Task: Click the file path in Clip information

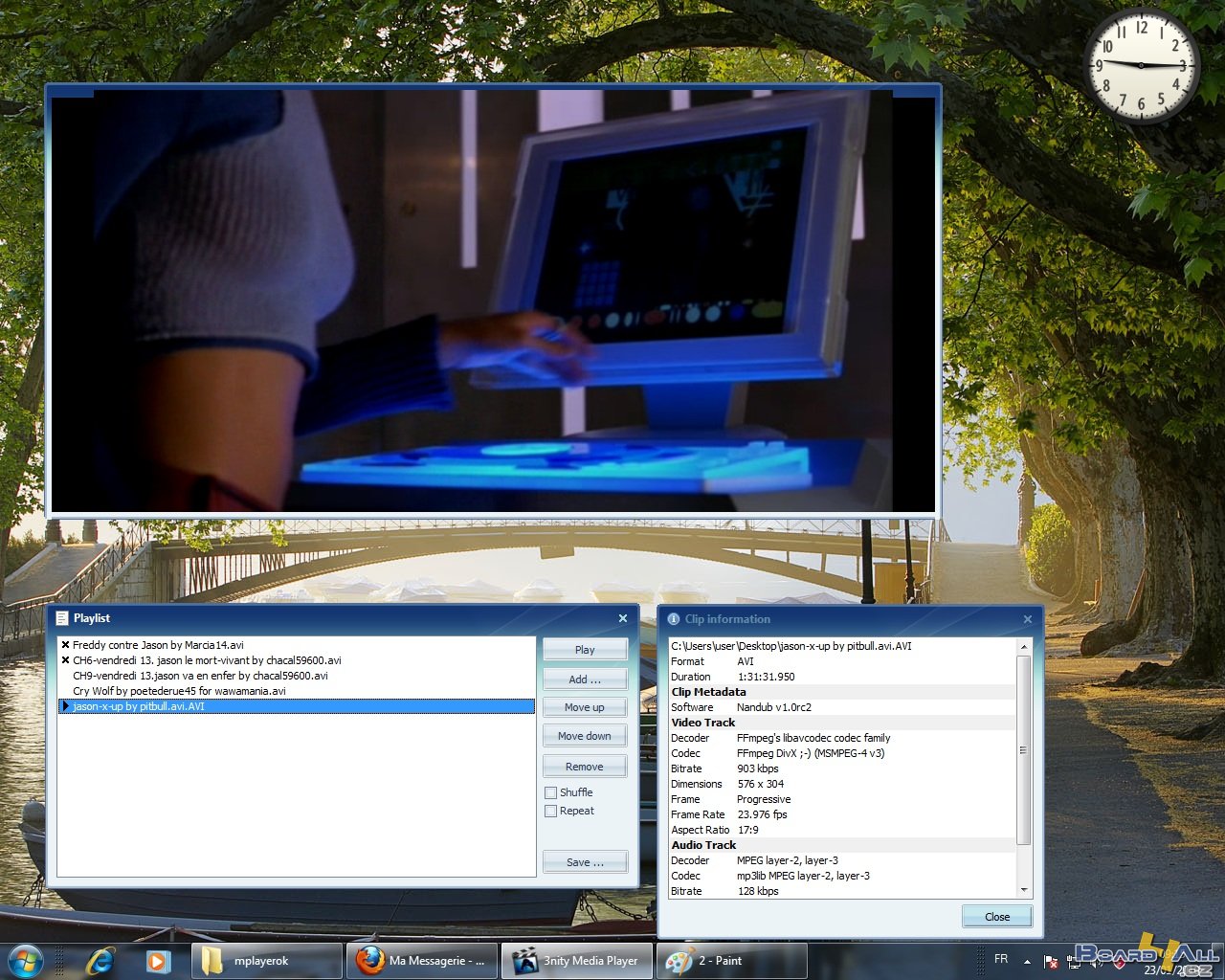Action: pyautogui.click(x=791, y=646)
